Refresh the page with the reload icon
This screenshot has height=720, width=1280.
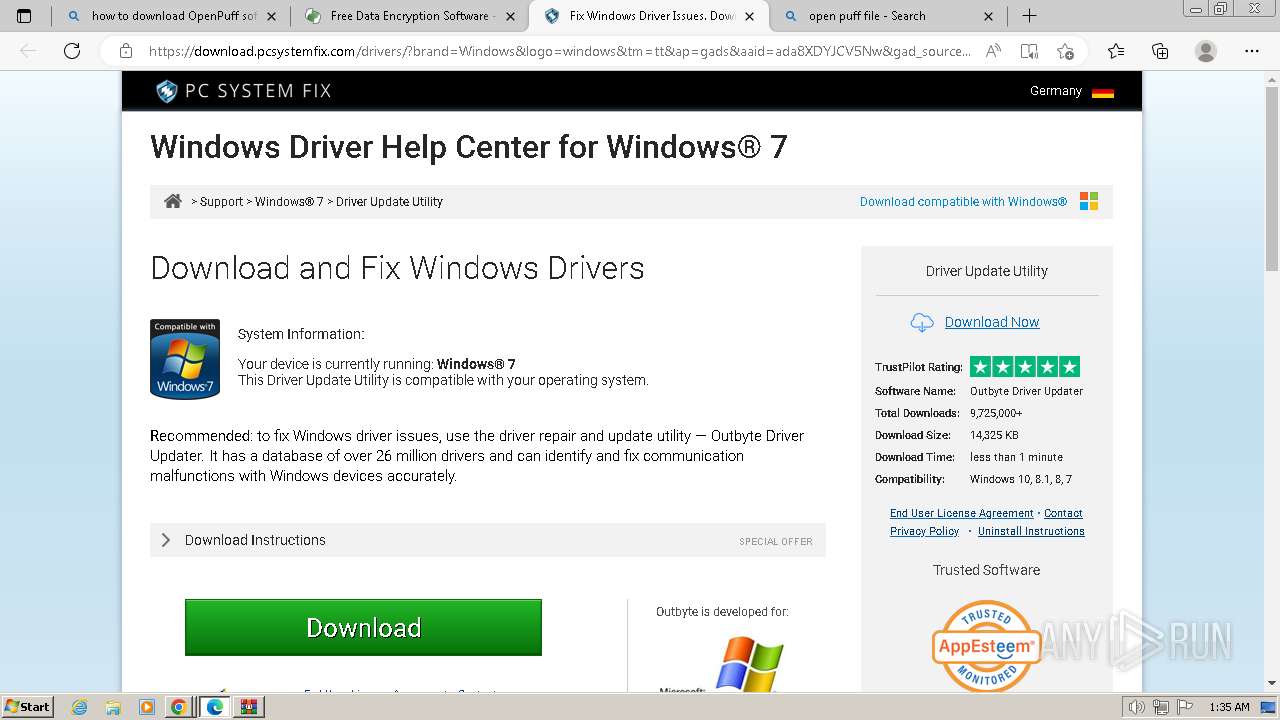coord(72,51)
